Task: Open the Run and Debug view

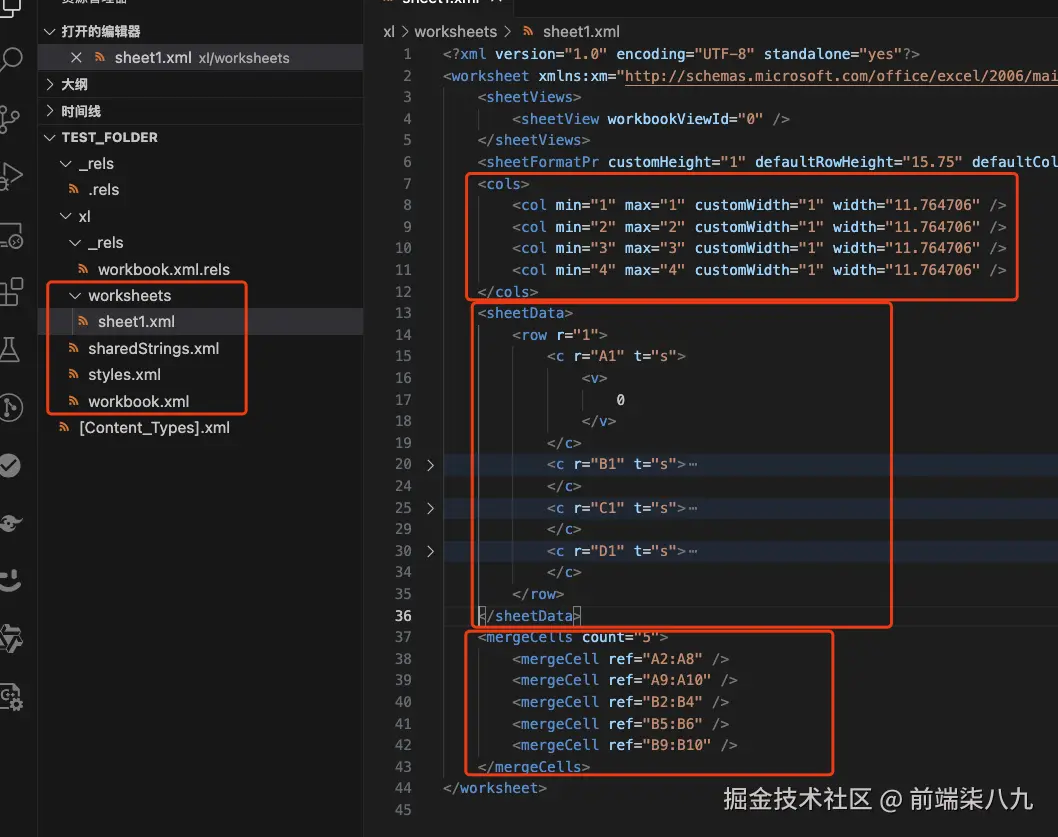Action: [x=11, y=177]
